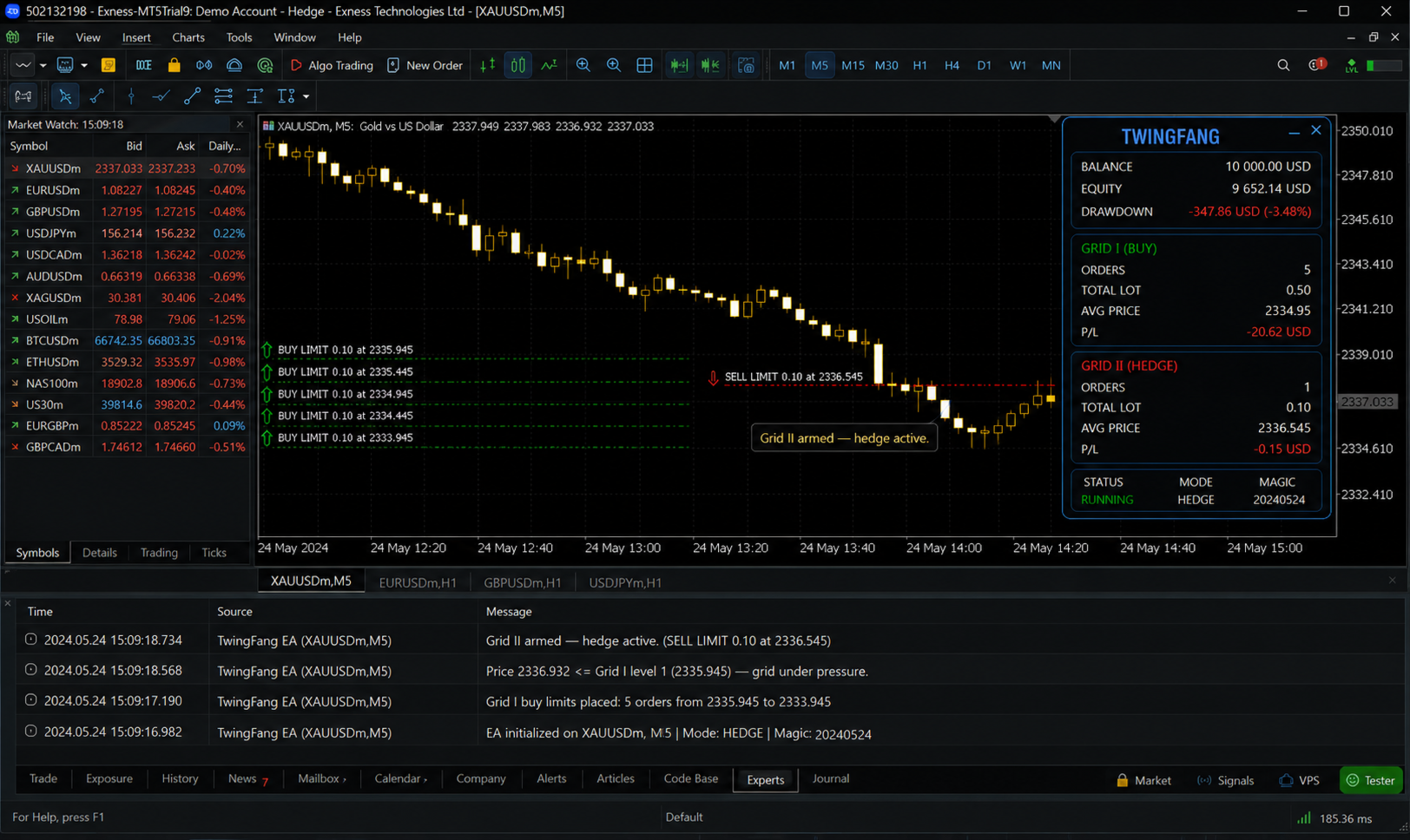The width and height of the screenshot is (1410, 840).
Task: Select the M15 timeframe
Action: tap(853, 65)
